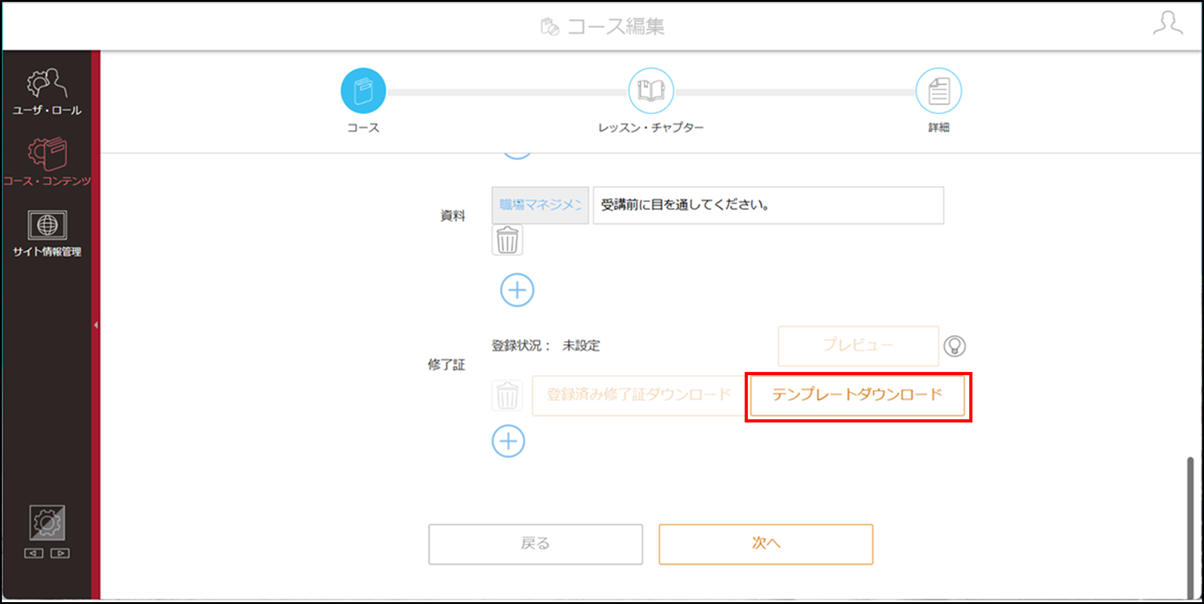Select the コース・コンテンツ sidebar item
This screenshot has height=604, width=1204.
[47, 163]
